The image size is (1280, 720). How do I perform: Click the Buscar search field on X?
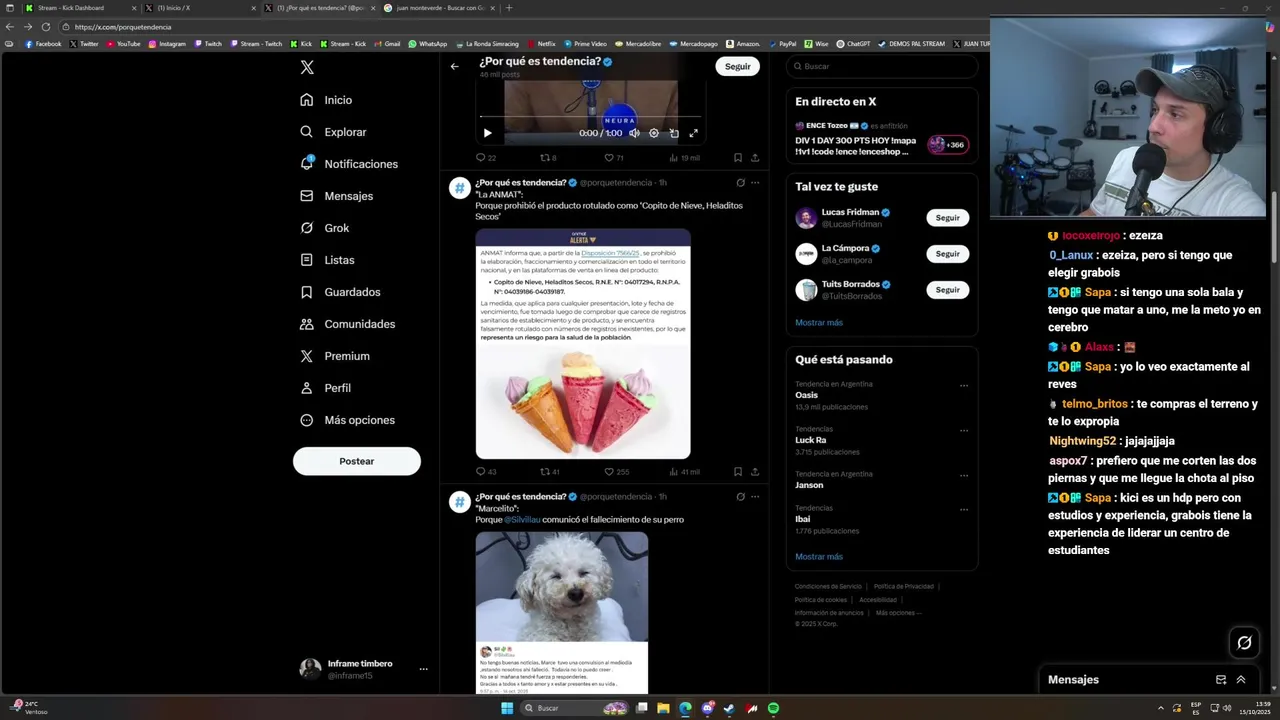coord(881,66)
